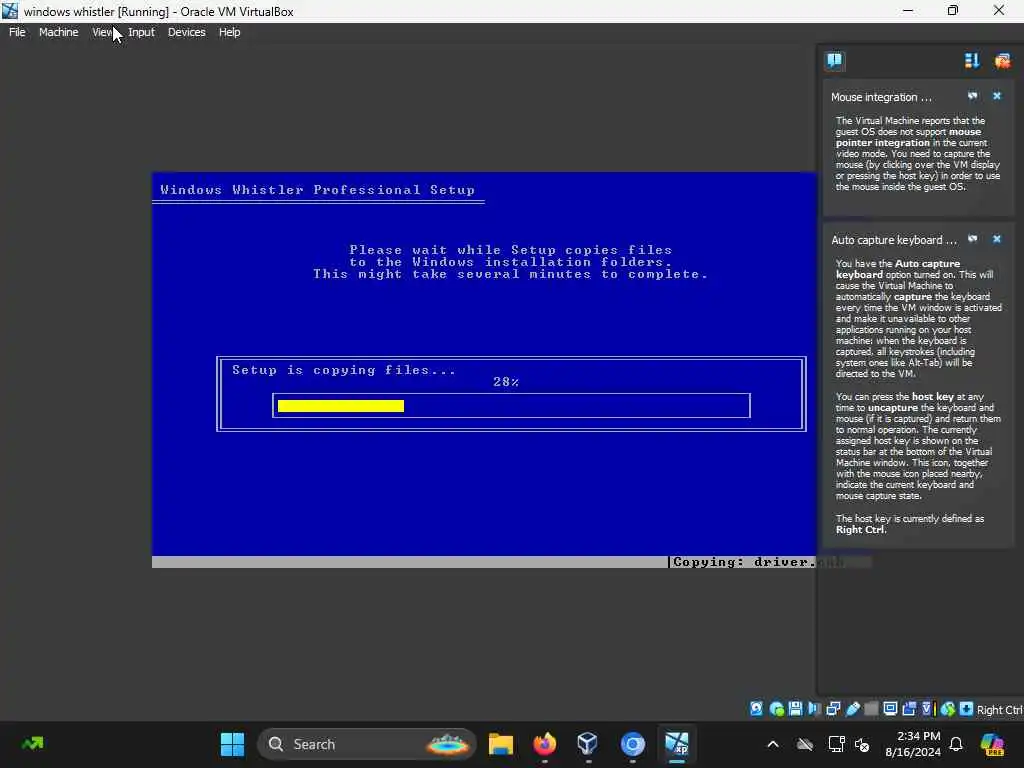The width and height of the screenshot is (1024, 768).
Task: Click the 'Copying: driver' status text
Action: click(744, 562)
